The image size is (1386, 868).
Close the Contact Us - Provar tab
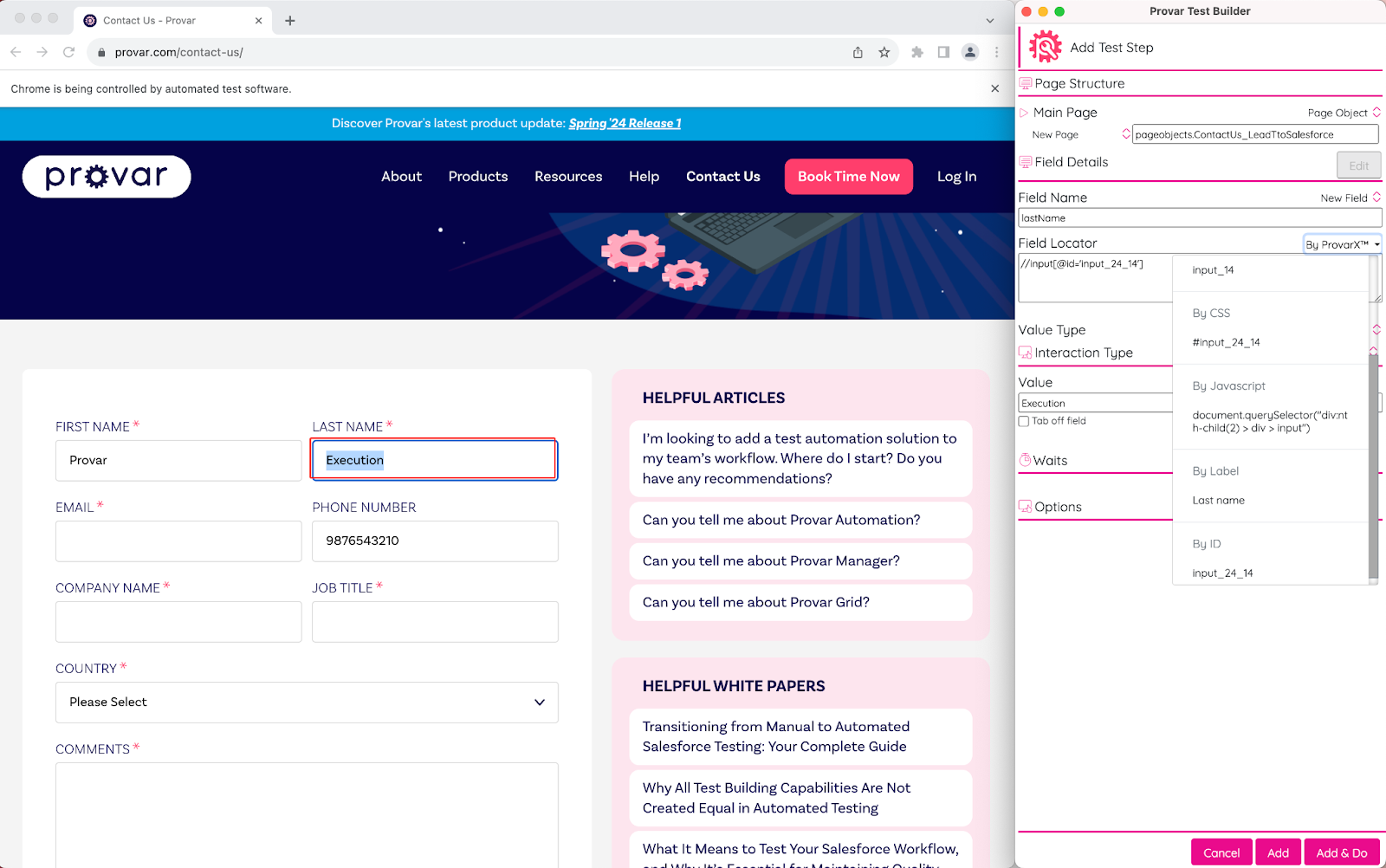point(258,21)
